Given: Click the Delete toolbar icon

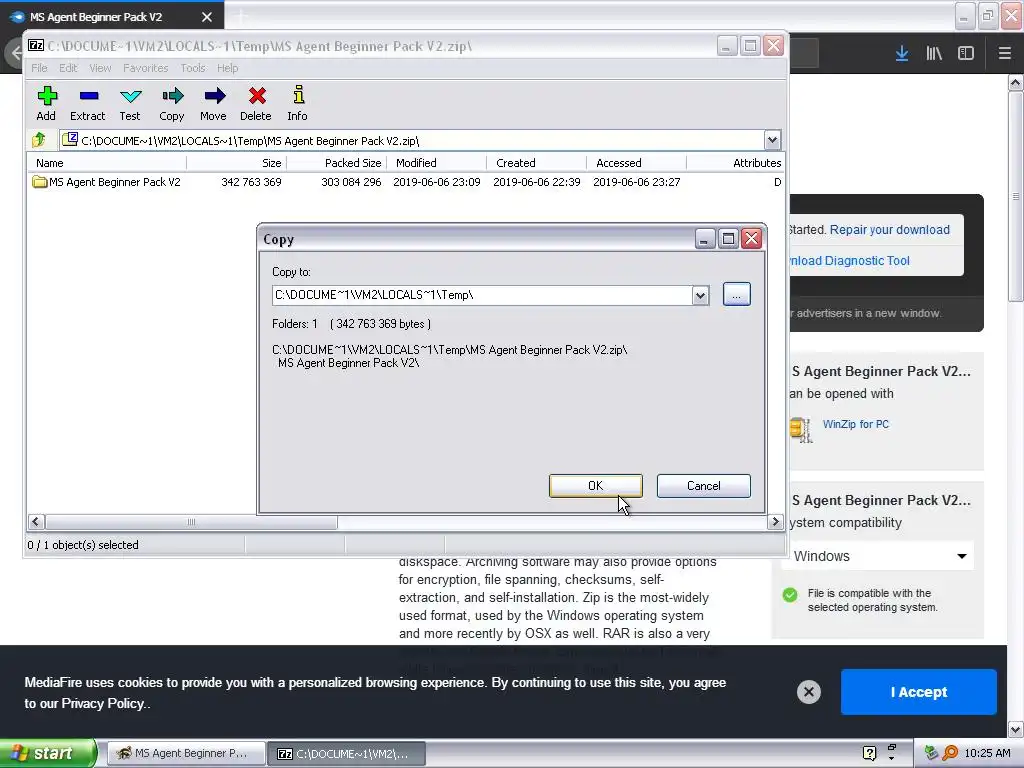Looking at the screenshot, I should [256, 103].
